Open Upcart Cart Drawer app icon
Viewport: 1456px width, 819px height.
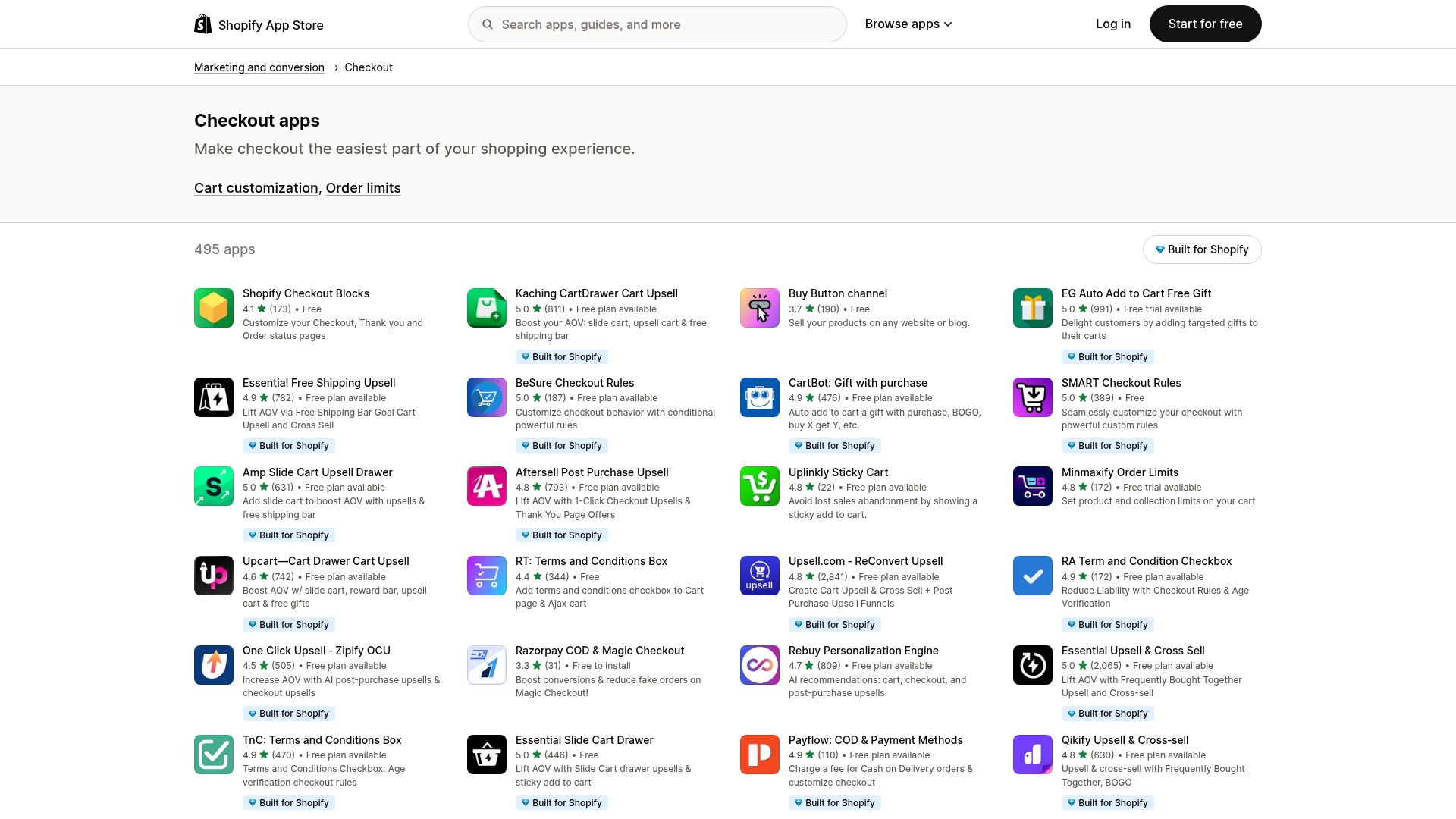(x=214, y=576)
